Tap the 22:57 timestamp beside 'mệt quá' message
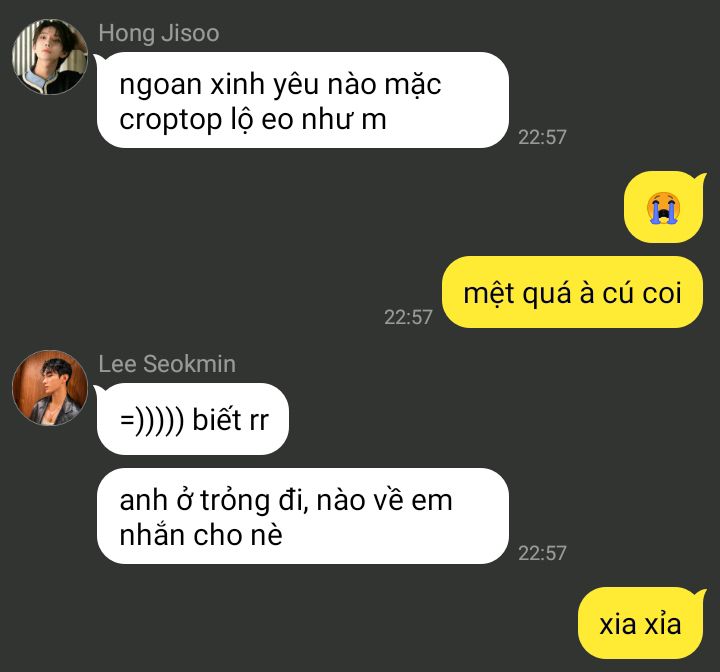This screenshot has height=672, width=720. tap(408, 317)
